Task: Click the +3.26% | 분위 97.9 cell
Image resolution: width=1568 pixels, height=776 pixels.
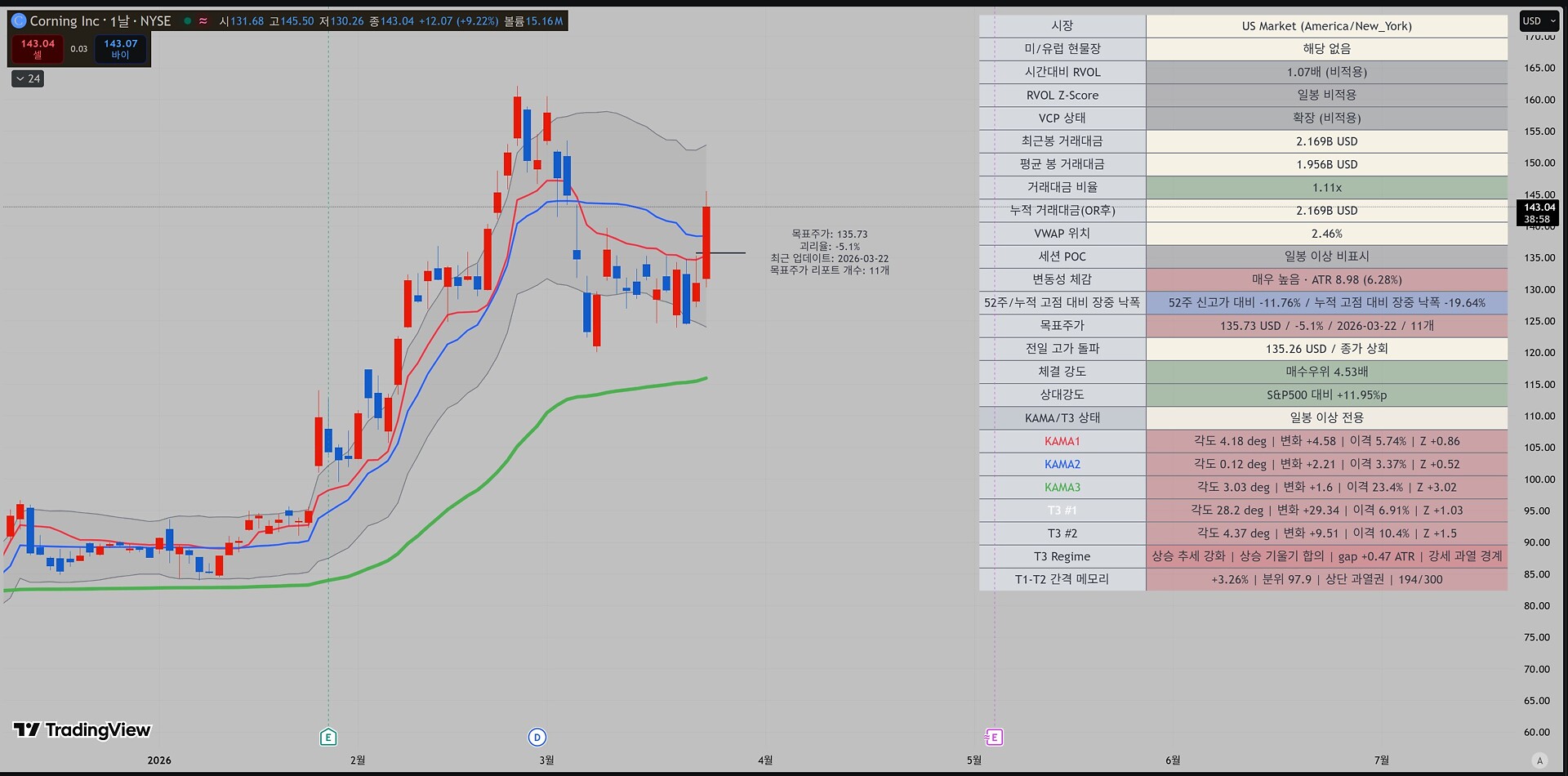Action: tap(1326, 579)
